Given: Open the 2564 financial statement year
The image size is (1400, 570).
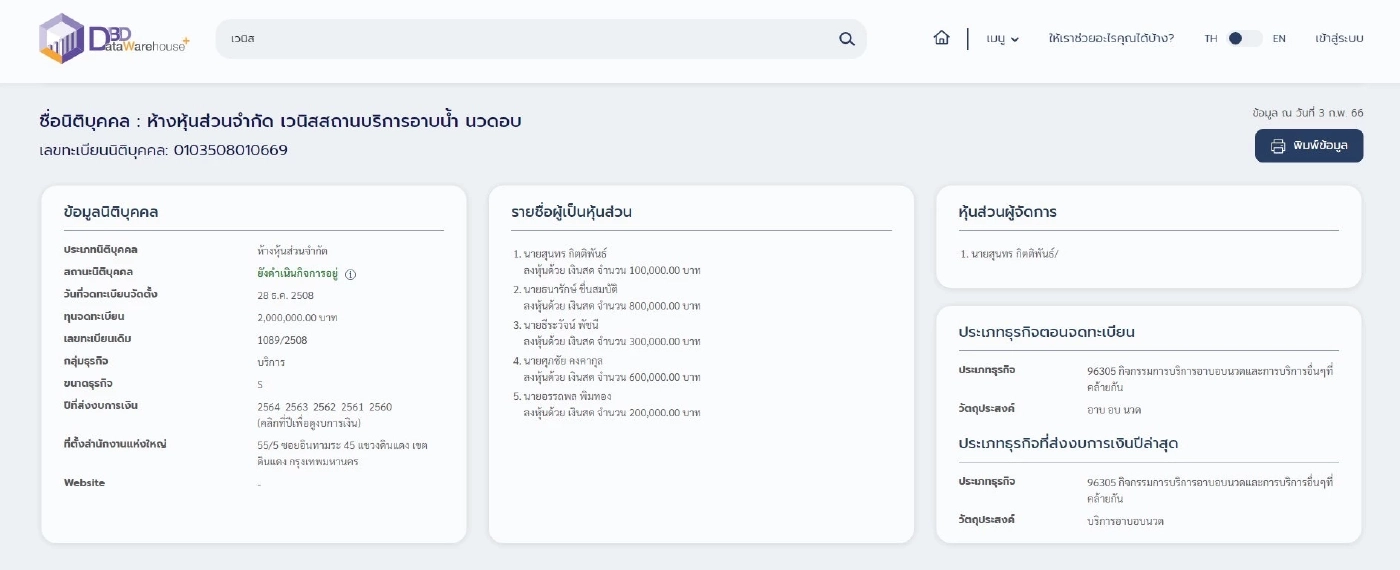Looking at the screenshot, I should pos(269,406).
